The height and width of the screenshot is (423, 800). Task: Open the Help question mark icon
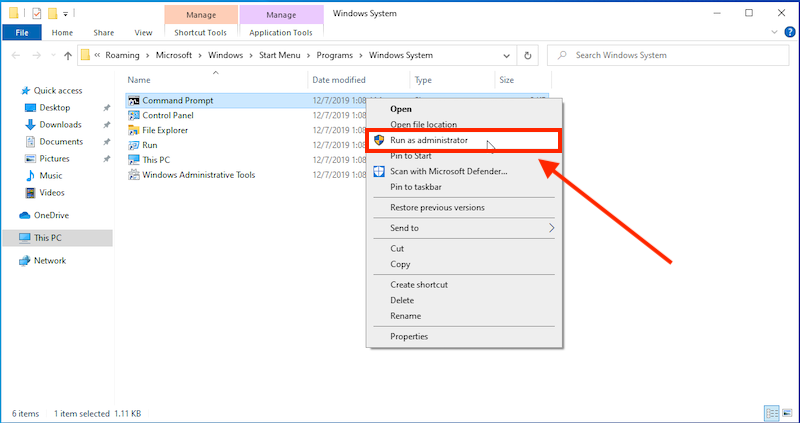pos(789,33)
